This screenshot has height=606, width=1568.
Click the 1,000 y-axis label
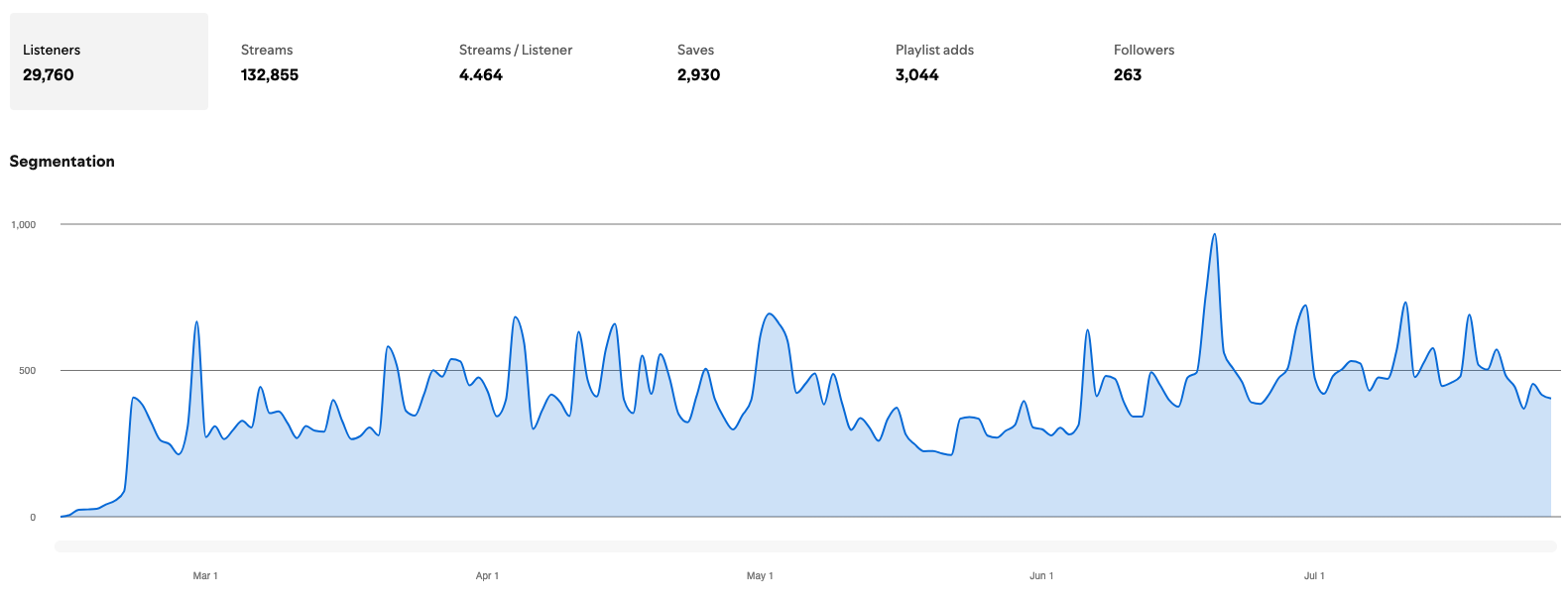pos(24,225)
